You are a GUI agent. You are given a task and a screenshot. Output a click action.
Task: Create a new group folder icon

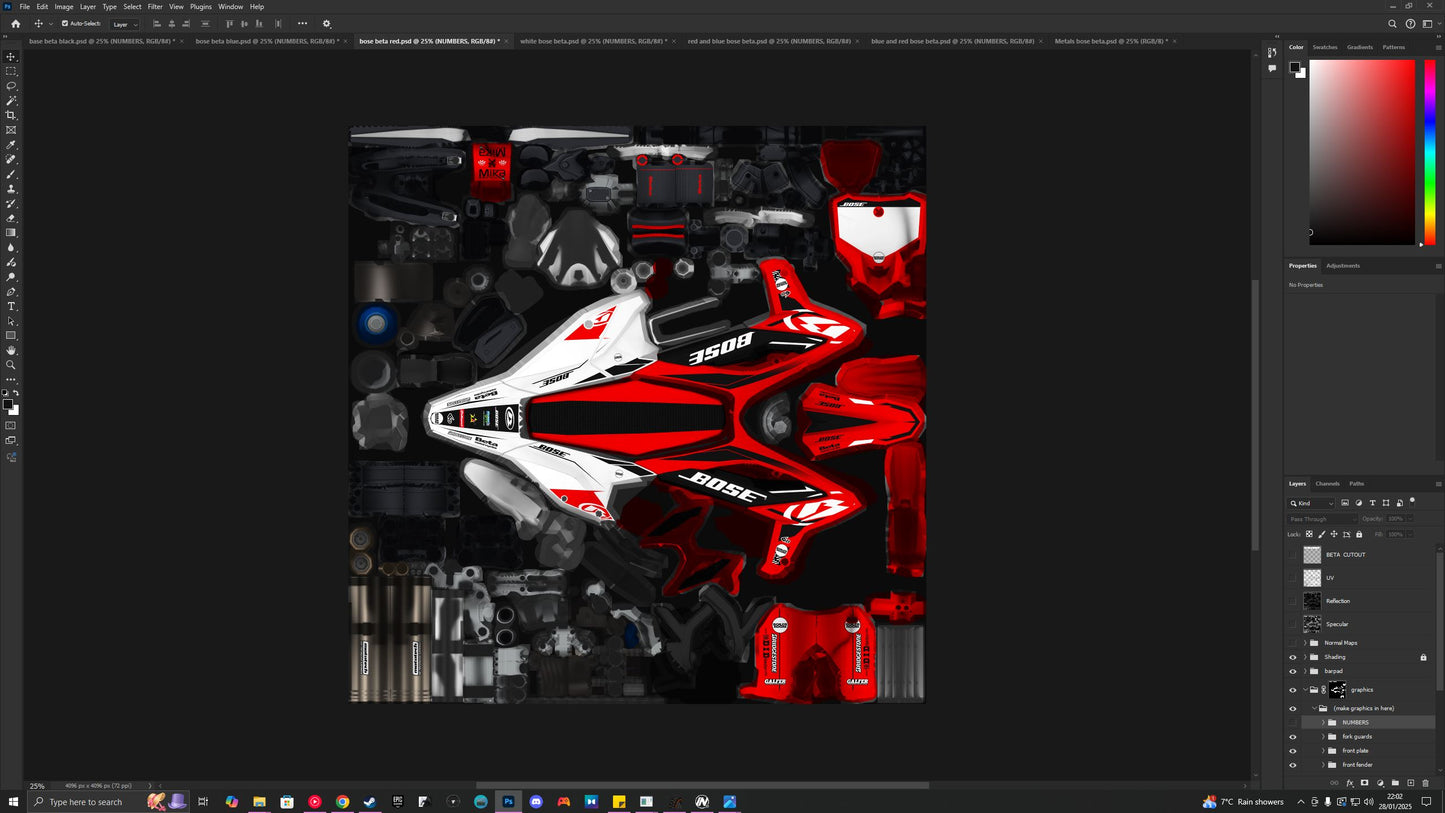[x=1395, y=783]
